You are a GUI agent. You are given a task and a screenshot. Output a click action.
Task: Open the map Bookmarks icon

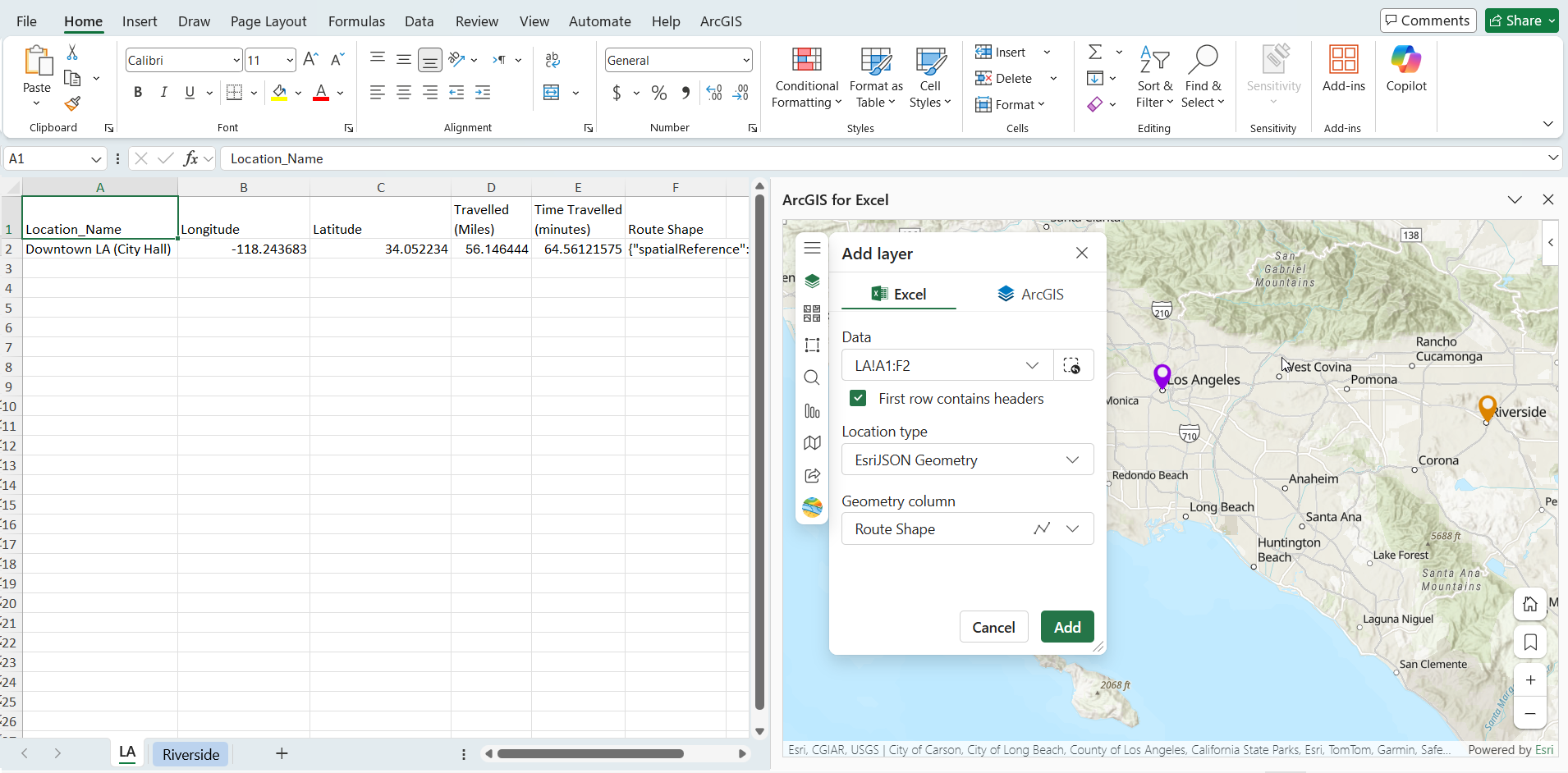point(1530,643)
